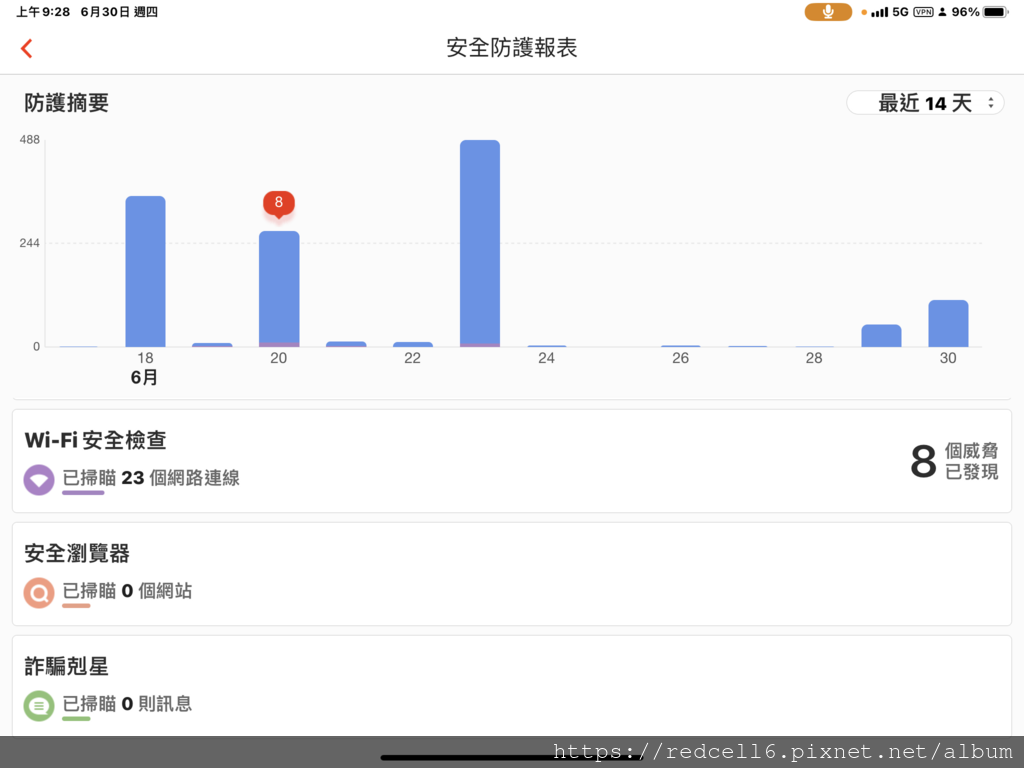
Task: Select the June 20 bar in chart
Action: click(x=280, y=289)
